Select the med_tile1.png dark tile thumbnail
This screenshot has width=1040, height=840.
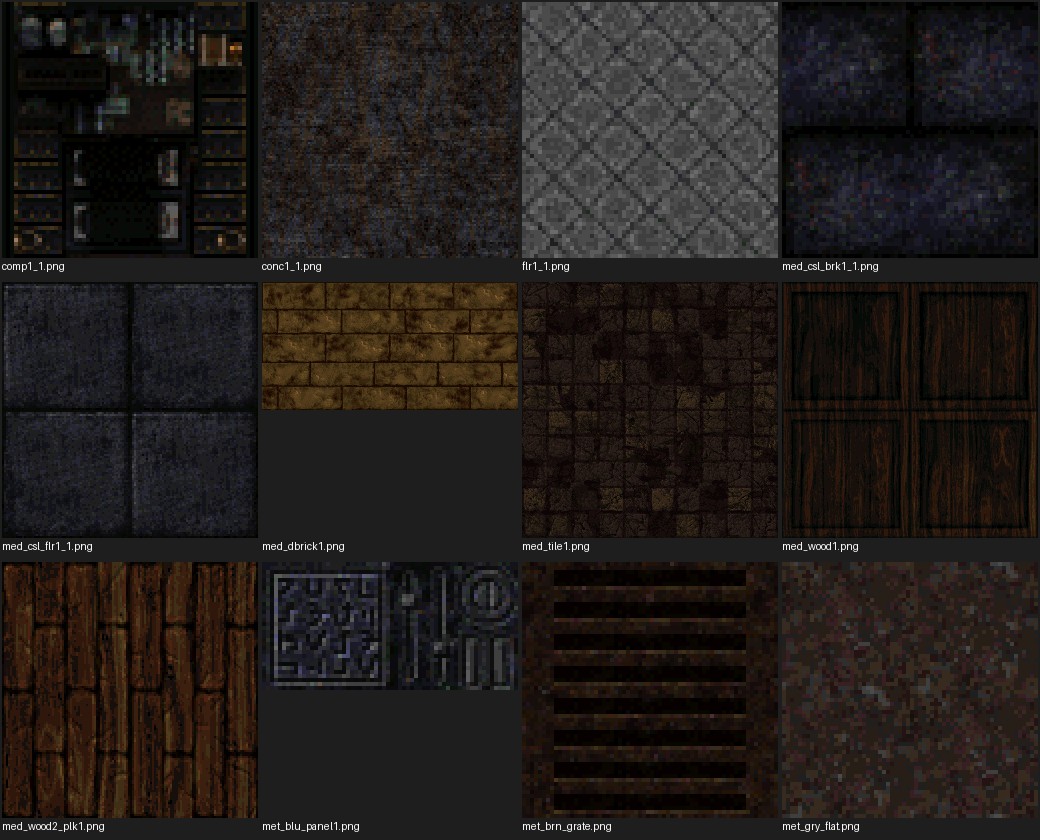point(649,409)
